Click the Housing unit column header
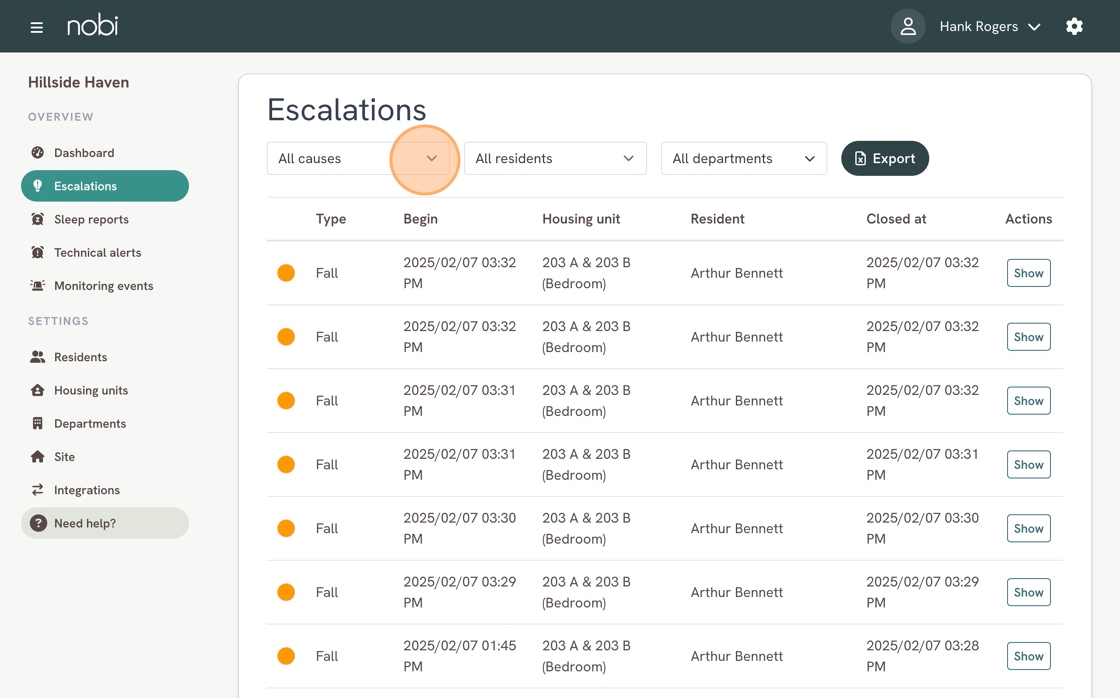Image resolution: width=1120 pixels, height=698 pixels. click(x=581, y=219)
